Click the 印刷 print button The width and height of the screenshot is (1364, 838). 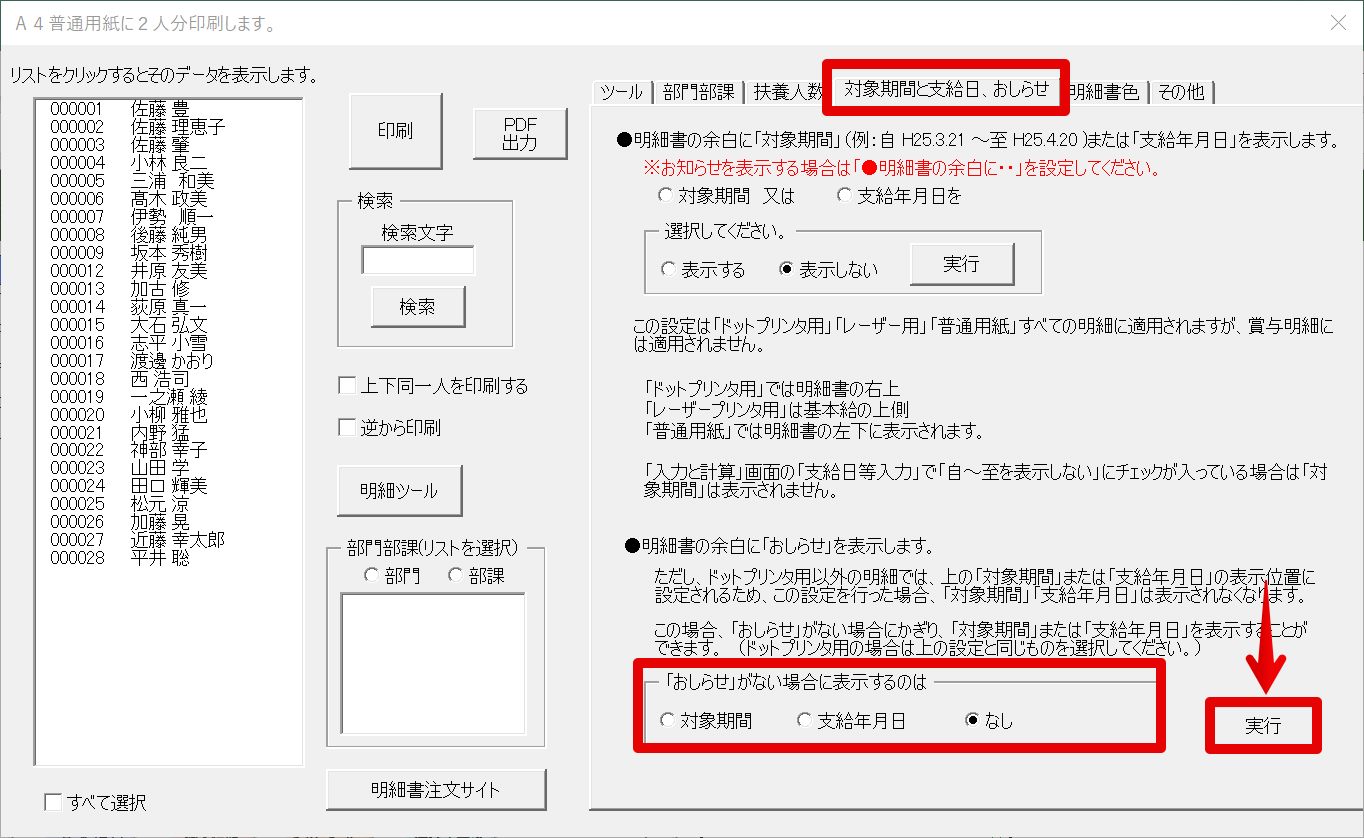click(394, 131)
